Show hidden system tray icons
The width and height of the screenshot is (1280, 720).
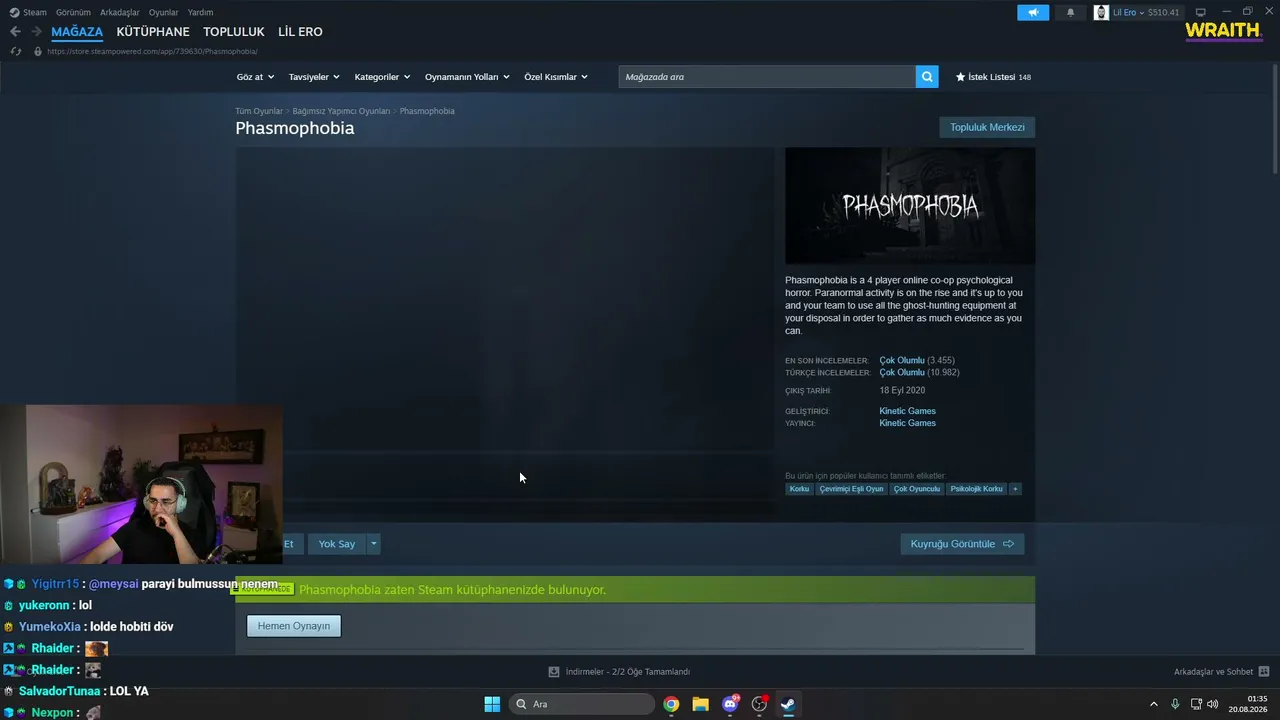click(x=1154, y=704)
